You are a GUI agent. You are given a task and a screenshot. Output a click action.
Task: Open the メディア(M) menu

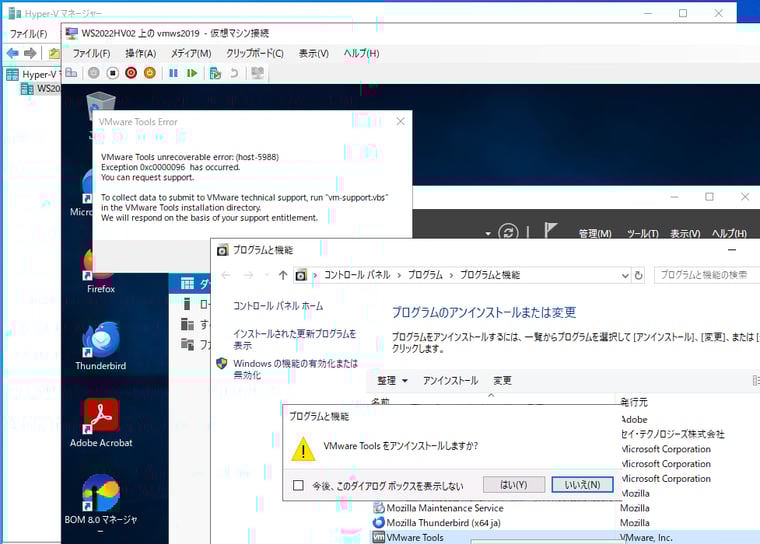click(x=190, y=53)
